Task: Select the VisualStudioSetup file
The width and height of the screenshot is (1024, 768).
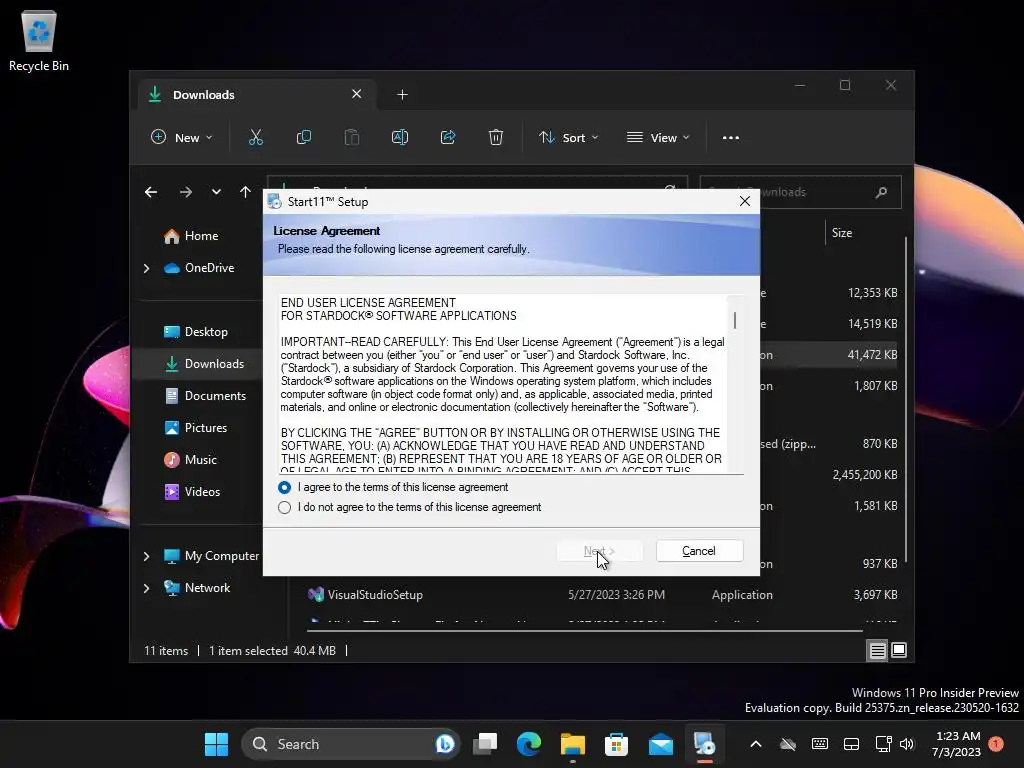Action: (x=374, y=595)
